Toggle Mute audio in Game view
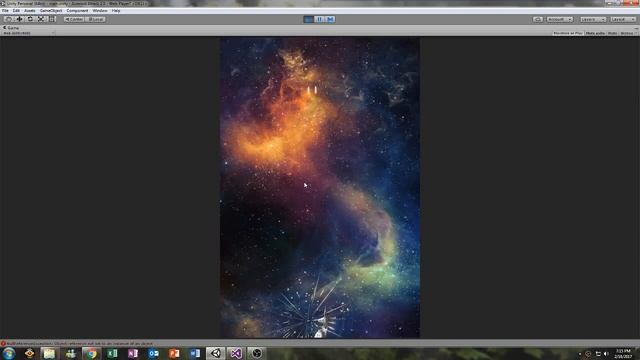Screen dimensions: 640x360 (595, 33)
